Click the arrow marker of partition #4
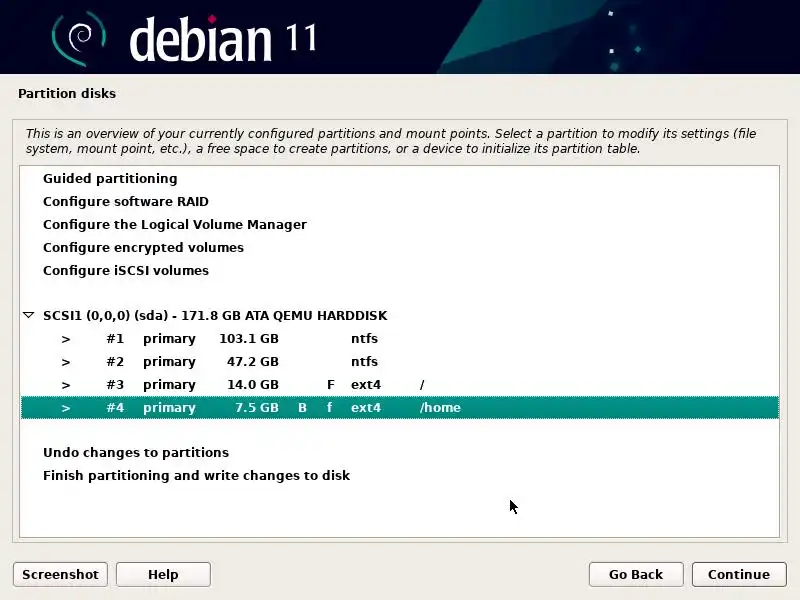800x600 pixels. tap(66, 408)
